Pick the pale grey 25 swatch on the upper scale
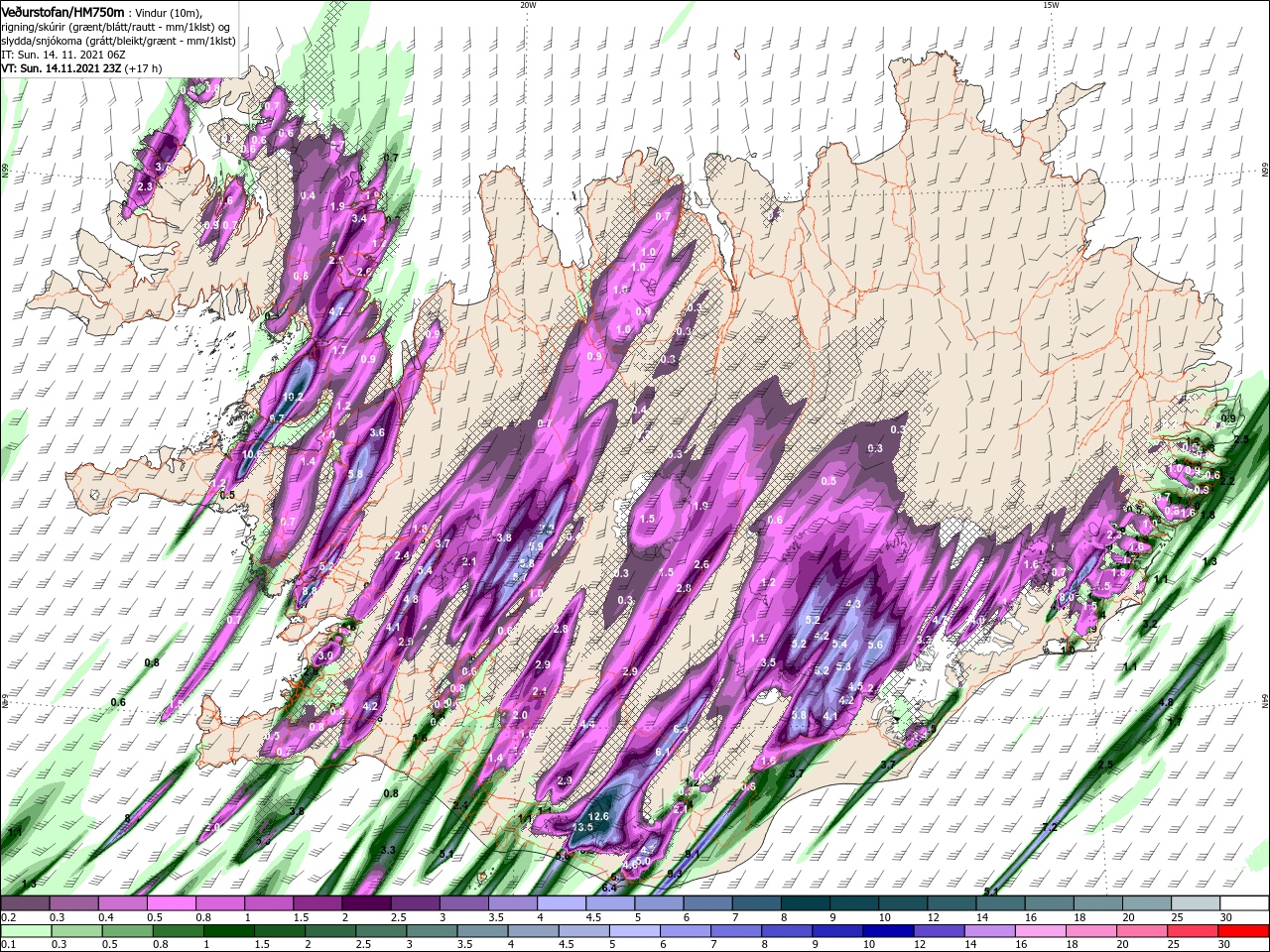This screenshot has height=952, width=1270. [1195, 903]
